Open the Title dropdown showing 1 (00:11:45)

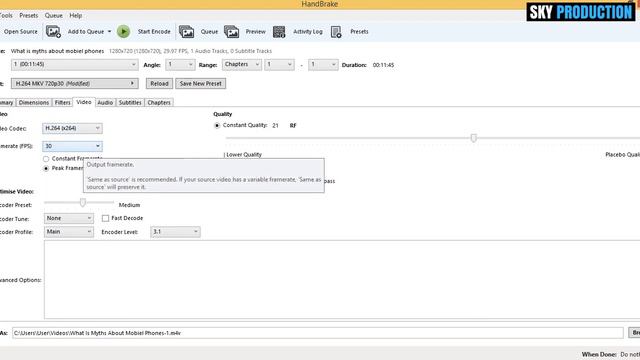point(74,64)
